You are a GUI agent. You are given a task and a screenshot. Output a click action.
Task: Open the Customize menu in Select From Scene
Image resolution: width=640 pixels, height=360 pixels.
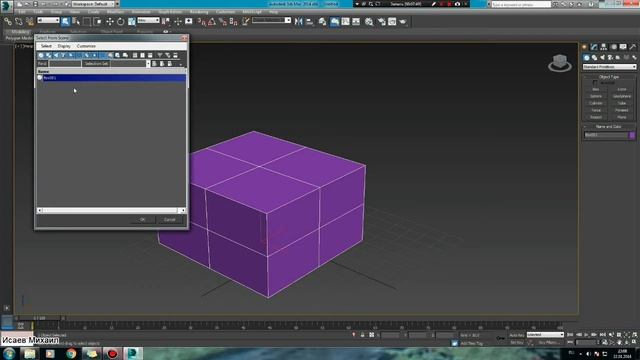(x=86, y=46)
